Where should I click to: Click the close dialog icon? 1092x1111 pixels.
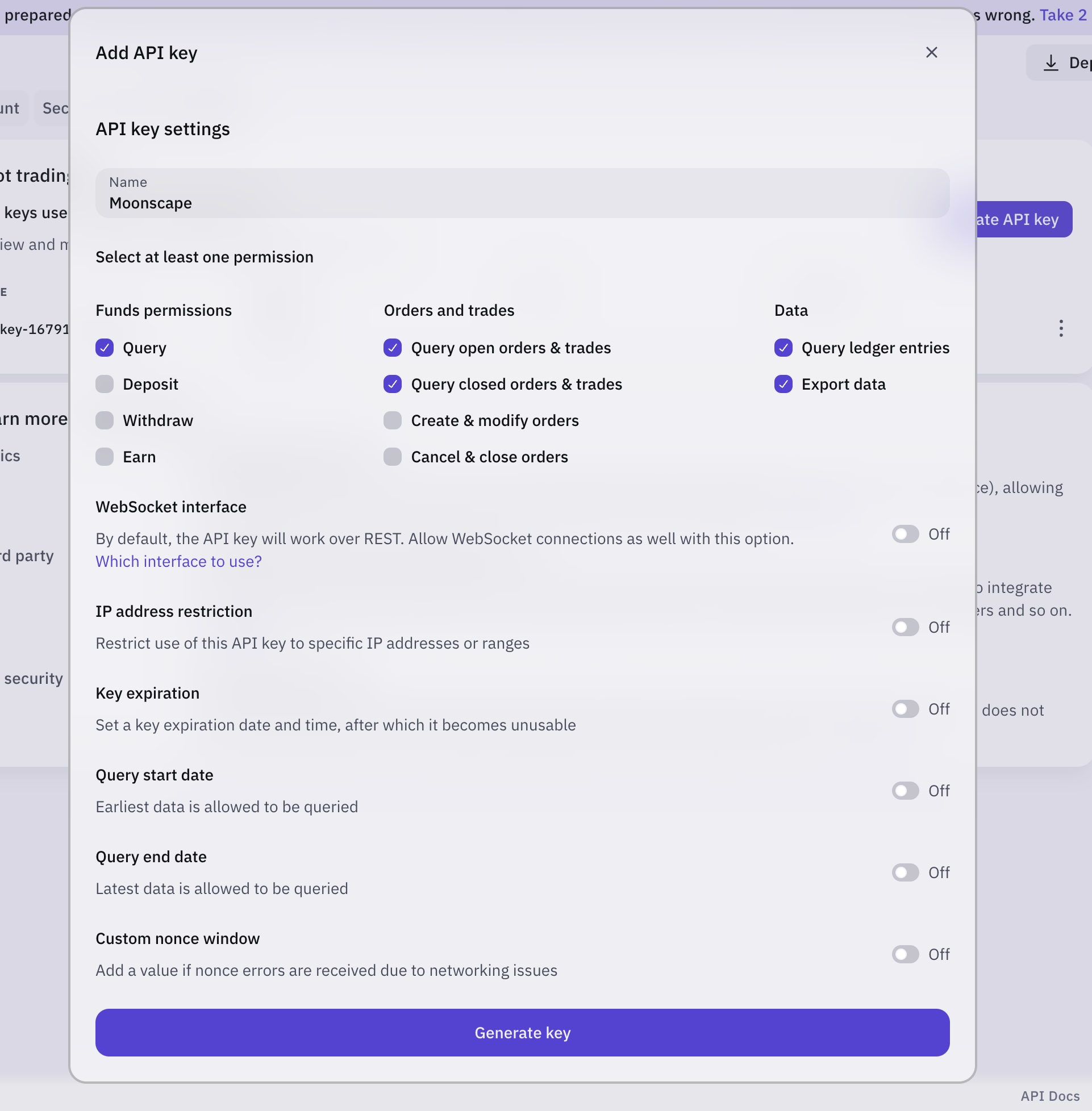click(931, 52)
